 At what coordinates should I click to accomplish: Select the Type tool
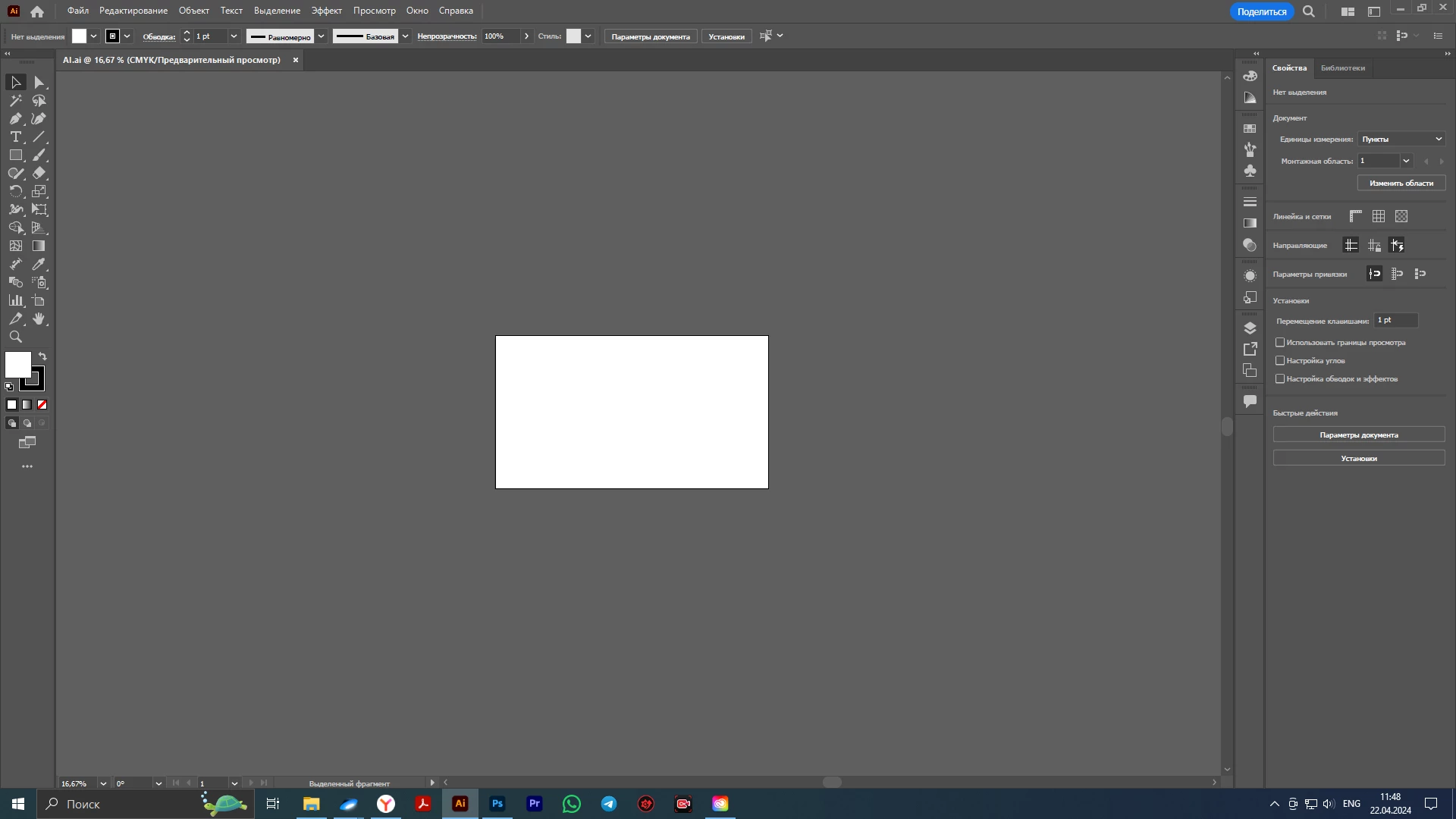[15, 137]
